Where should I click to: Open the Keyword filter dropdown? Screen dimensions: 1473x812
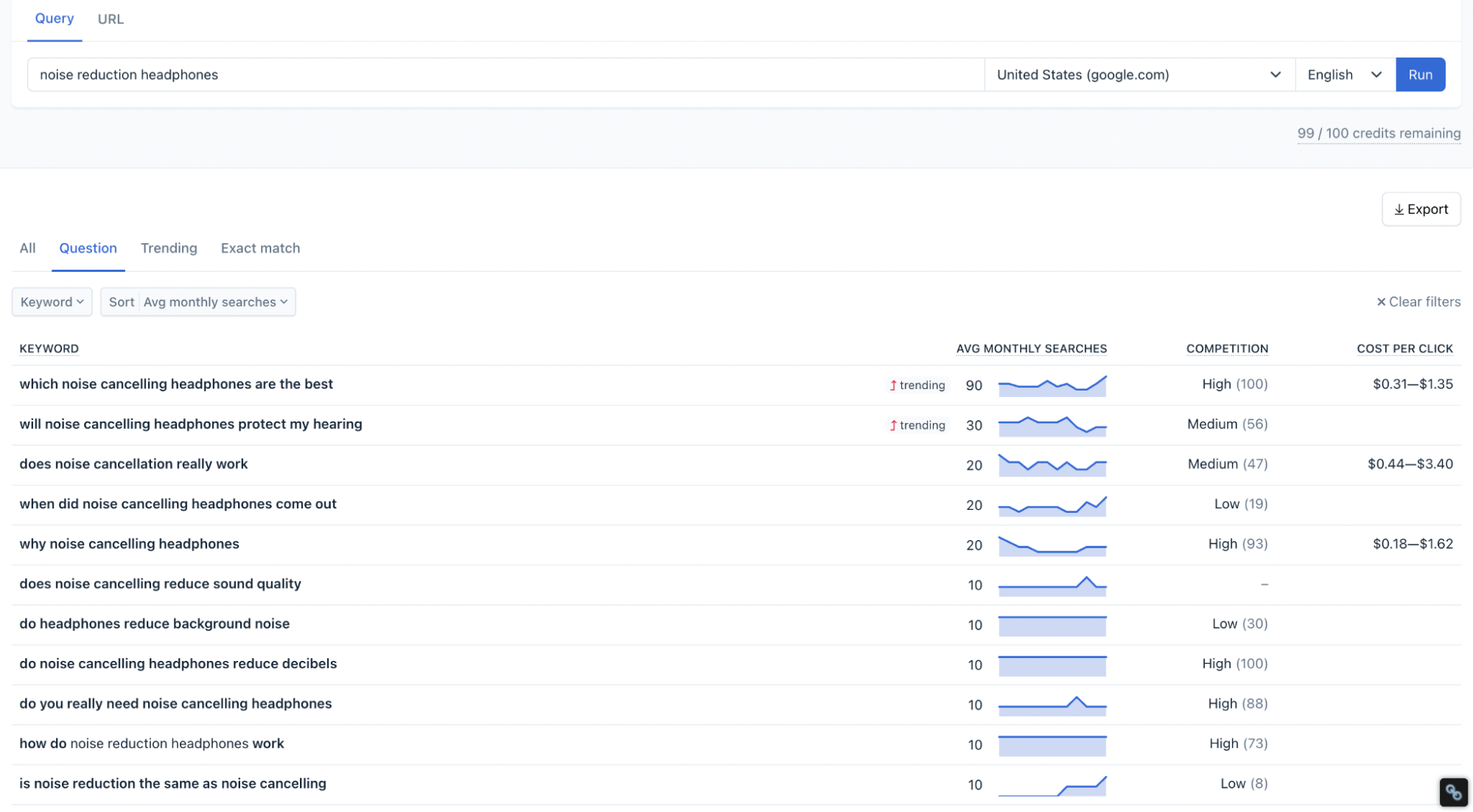(52, 302)
